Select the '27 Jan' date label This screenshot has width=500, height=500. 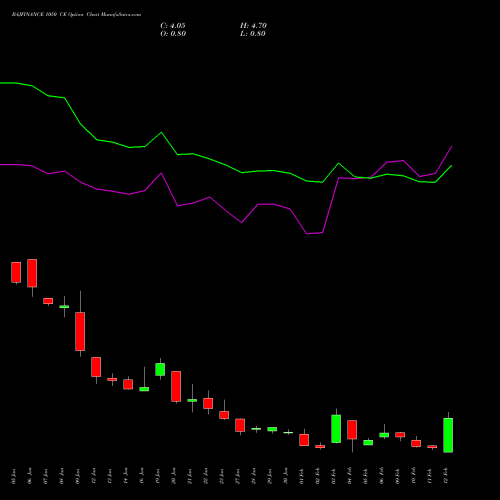[238, 476]
